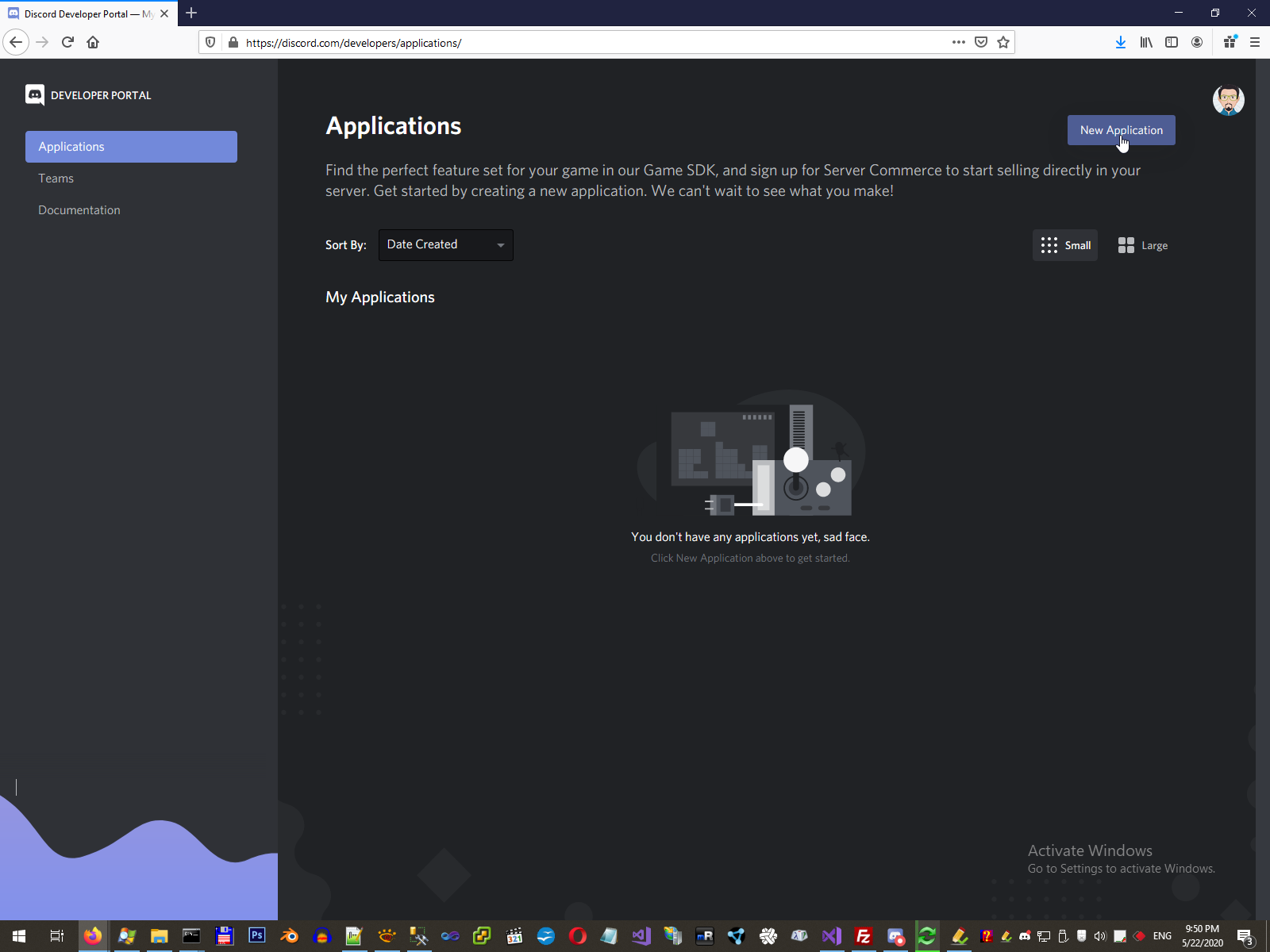Show site security padlock information
Screen dimensions: 1270x952
click(x=233, y=43)
